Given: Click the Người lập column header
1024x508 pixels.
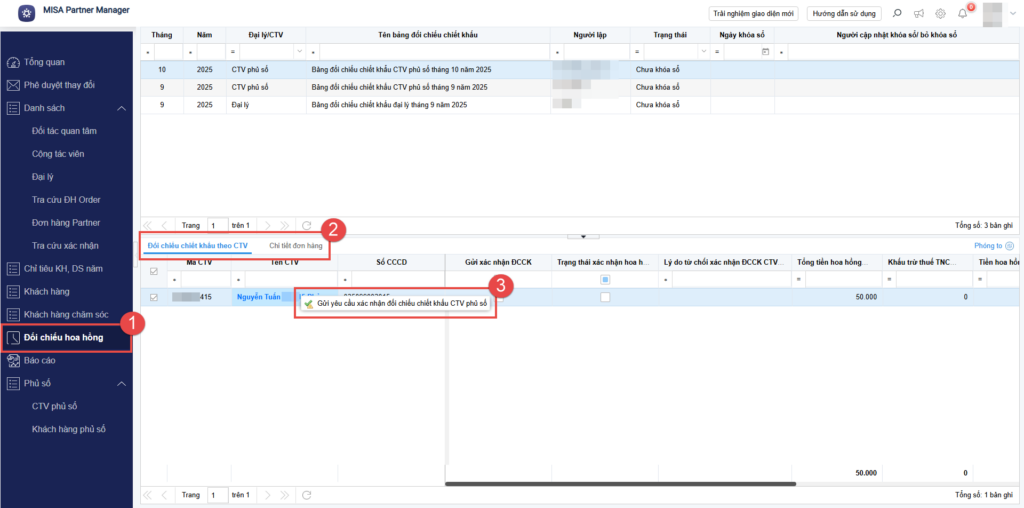Looking at the screenshot, I should 590,35.
